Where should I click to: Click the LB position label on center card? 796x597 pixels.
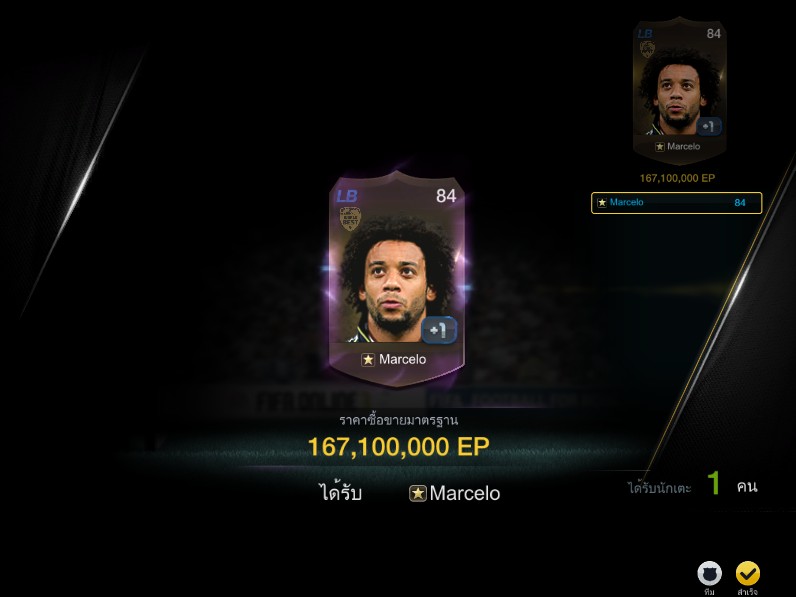pyautogui.click(x=347, y=196)
